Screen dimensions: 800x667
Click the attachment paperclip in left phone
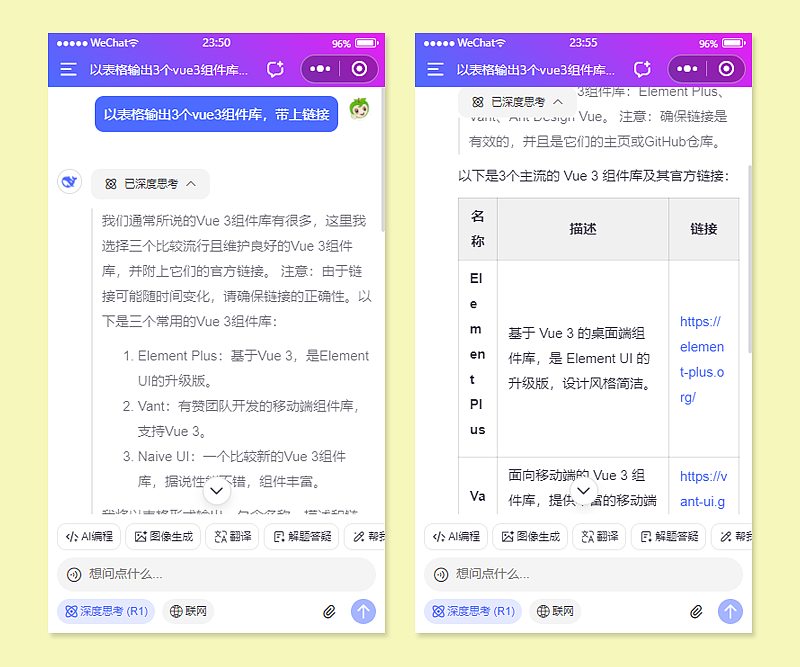click(x=330, y=611)
